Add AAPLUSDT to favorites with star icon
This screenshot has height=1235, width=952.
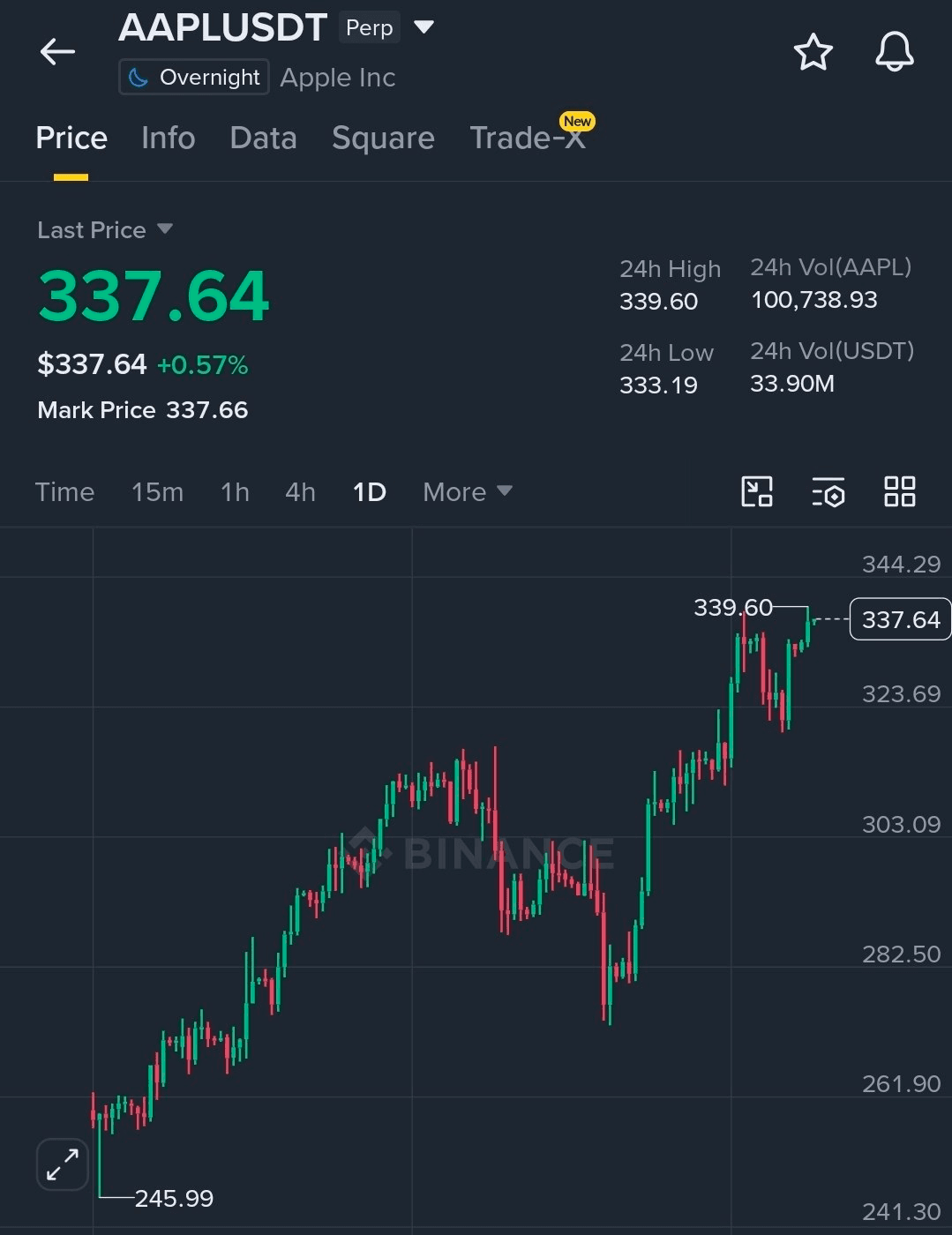coord(813,52)
